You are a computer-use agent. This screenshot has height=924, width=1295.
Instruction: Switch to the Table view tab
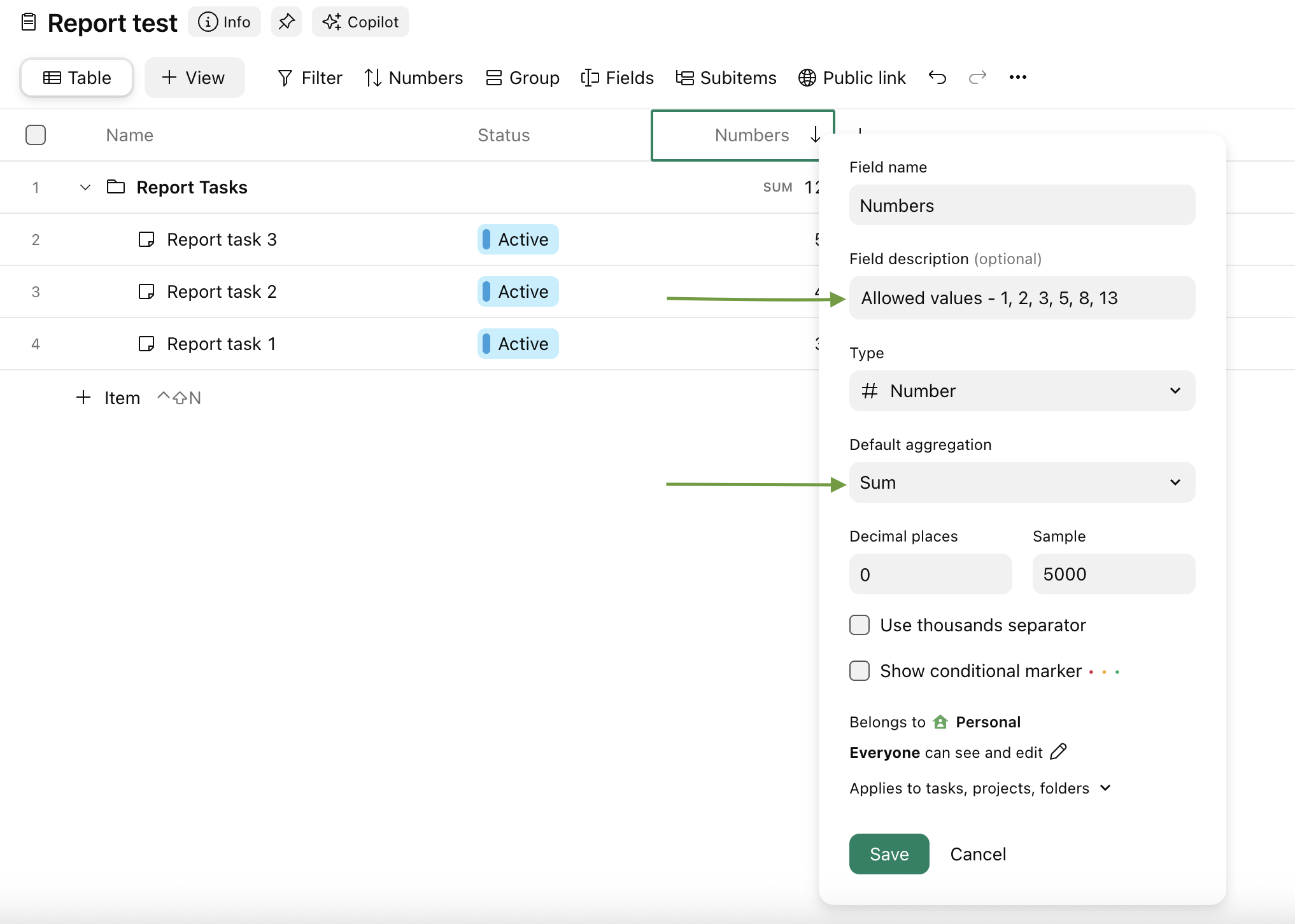pos(77,78)
